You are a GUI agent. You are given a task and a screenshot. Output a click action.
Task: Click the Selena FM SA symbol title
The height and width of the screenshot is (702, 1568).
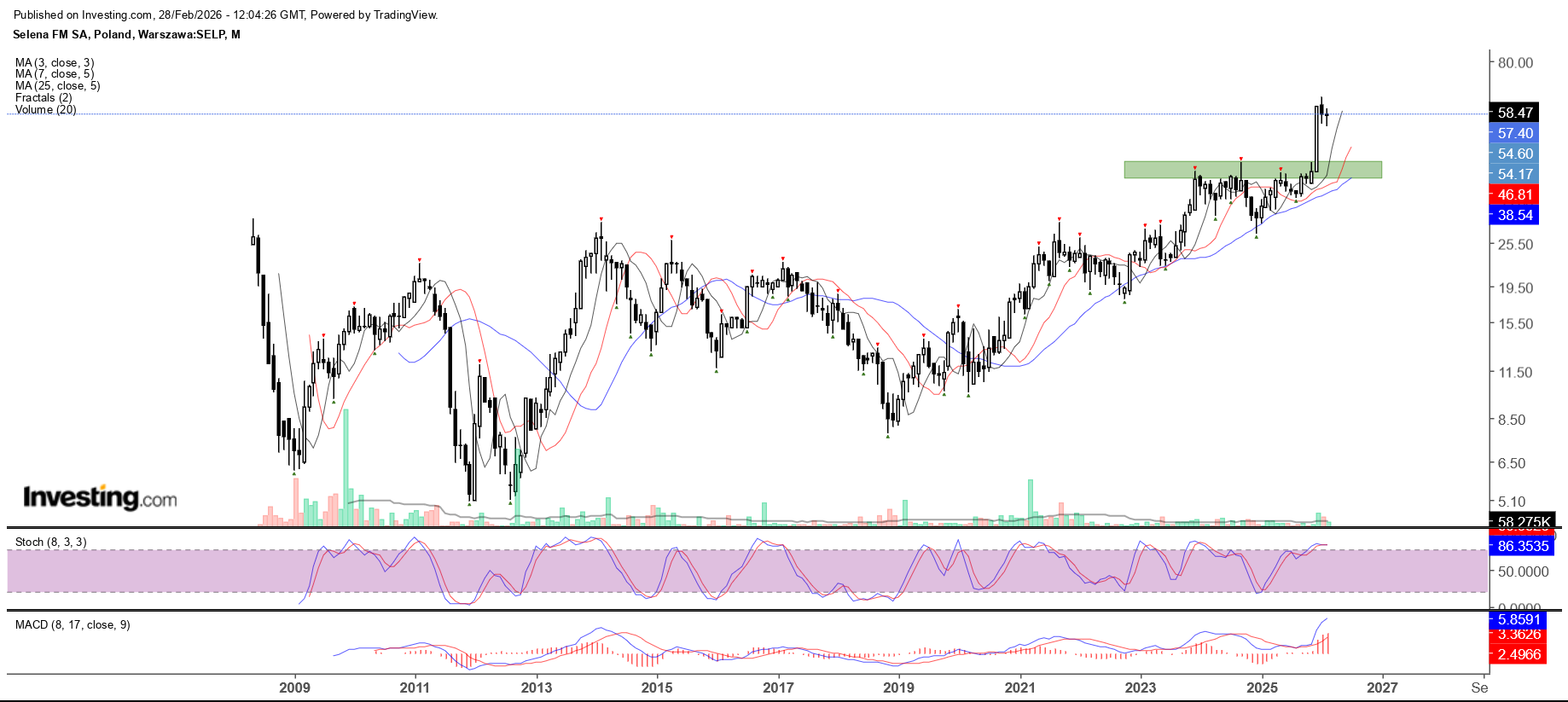(126, 34)
